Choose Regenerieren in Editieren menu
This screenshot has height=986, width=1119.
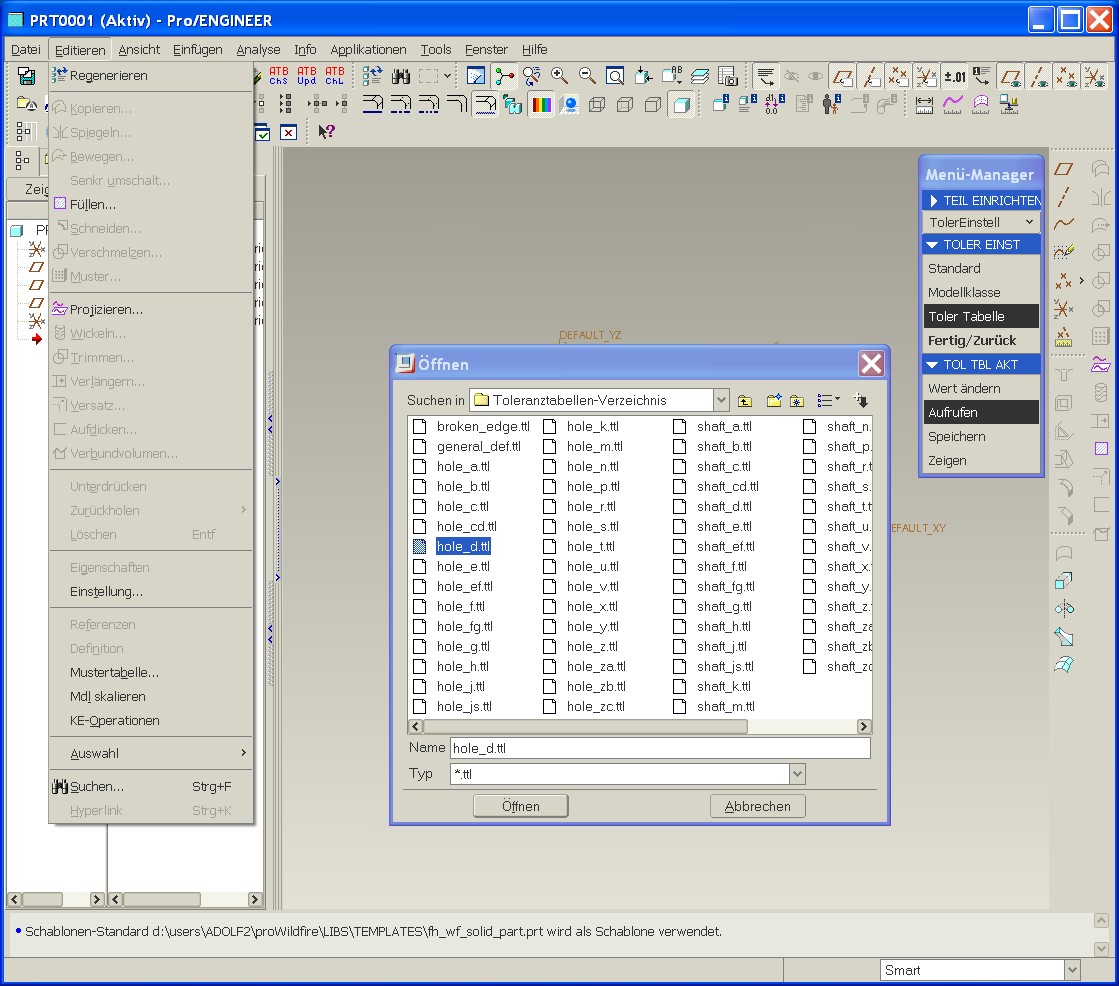tap(151, 76)
